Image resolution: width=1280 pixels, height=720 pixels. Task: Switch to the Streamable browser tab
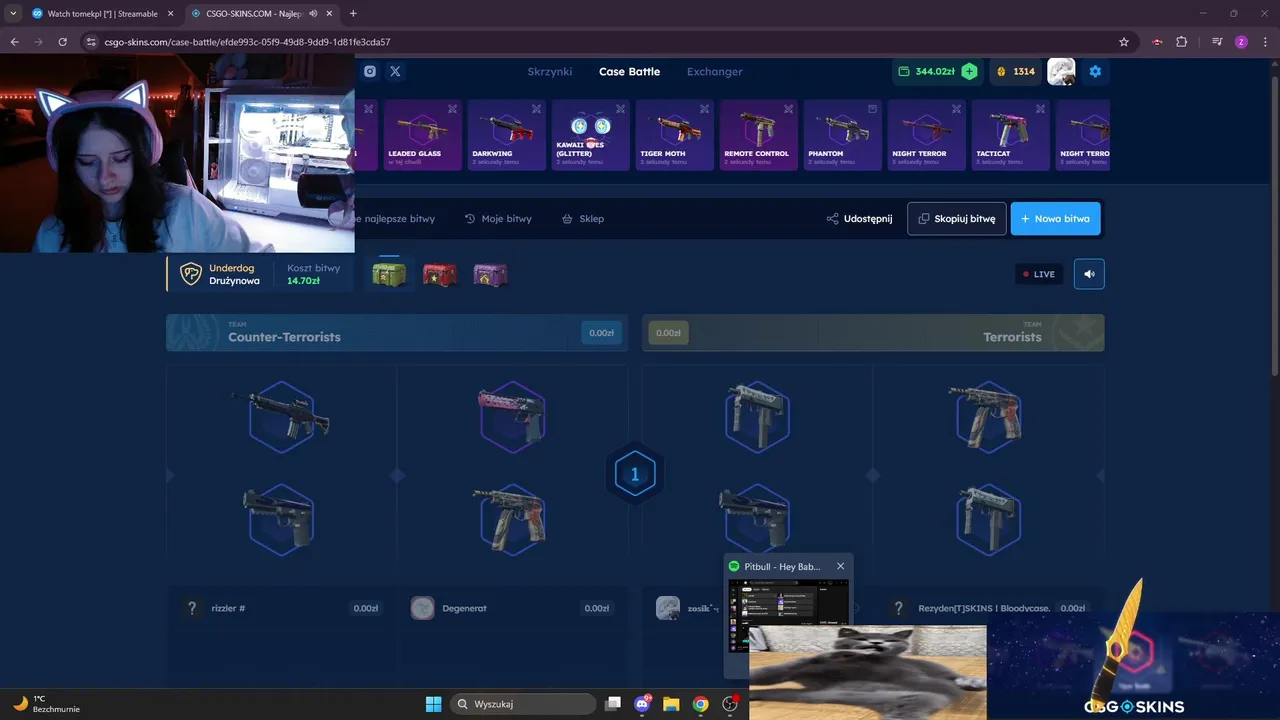pyautogui.click(x=103, y=14)
